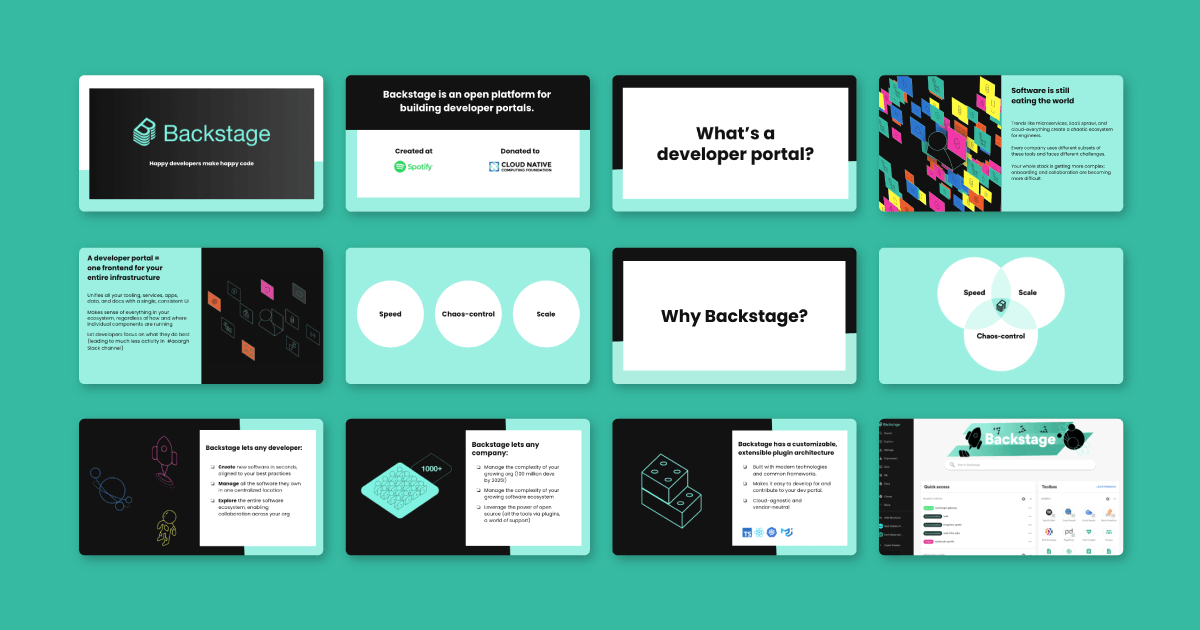The height and width of the screenshot is (630, 1200).
Task: Click the bullet 'Makes it easy to develop for'
Action: click(793, 487)
